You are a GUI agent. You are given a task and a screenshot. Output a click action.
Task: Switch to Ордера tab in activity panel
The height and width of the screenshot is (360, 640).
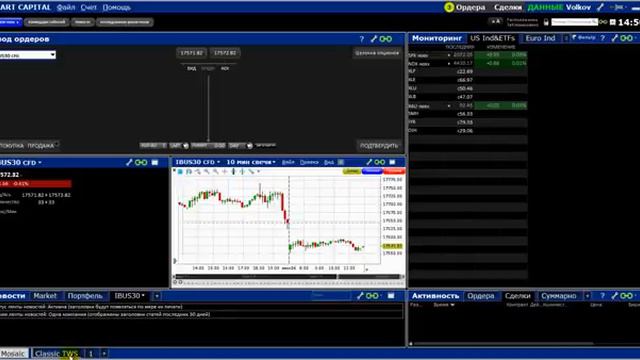(481, 296)
